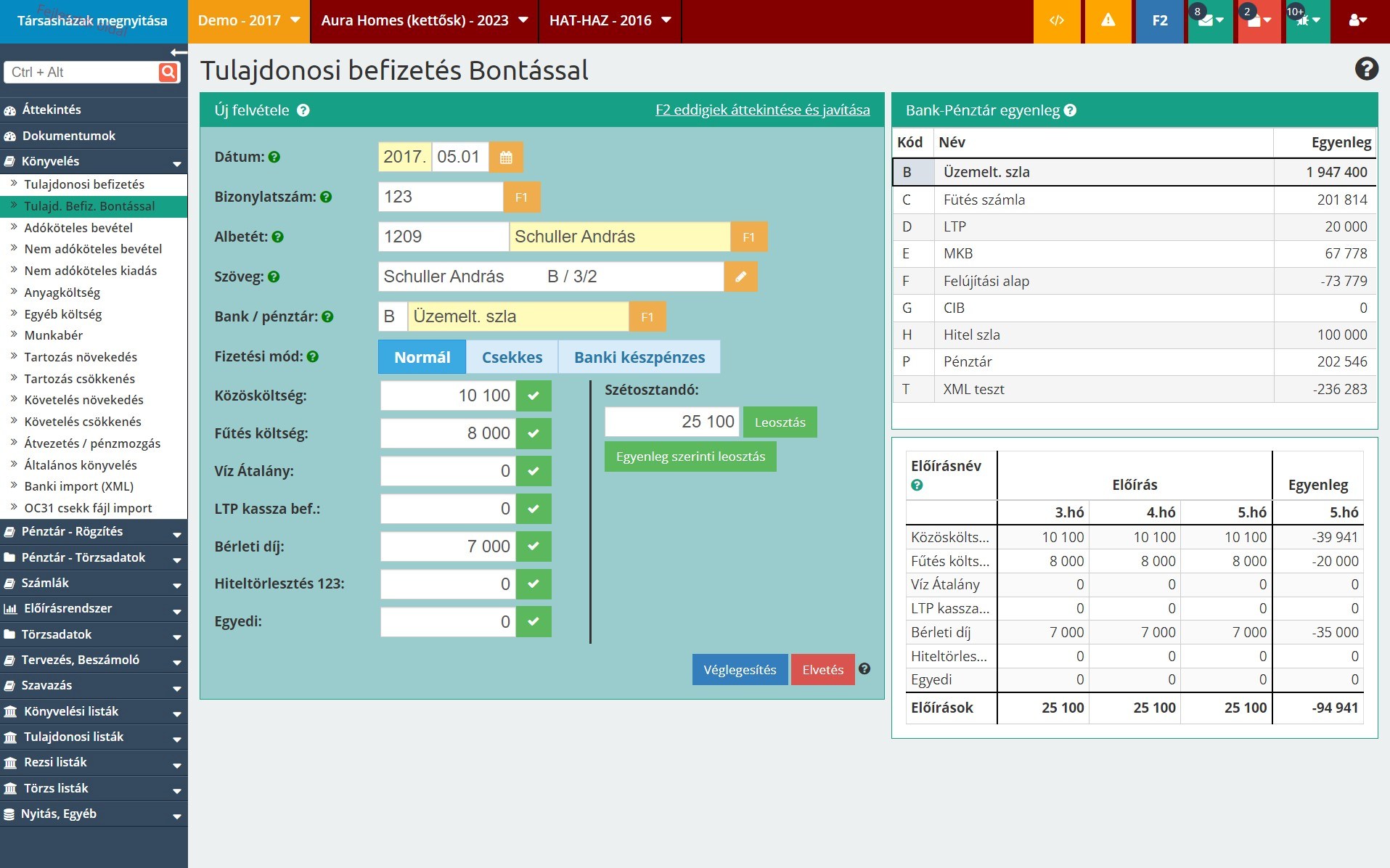Screen dimensions: 1390x868
Task: Click help icon next to Bank-Pénztár egyenleg
Action: (1070, 111)
